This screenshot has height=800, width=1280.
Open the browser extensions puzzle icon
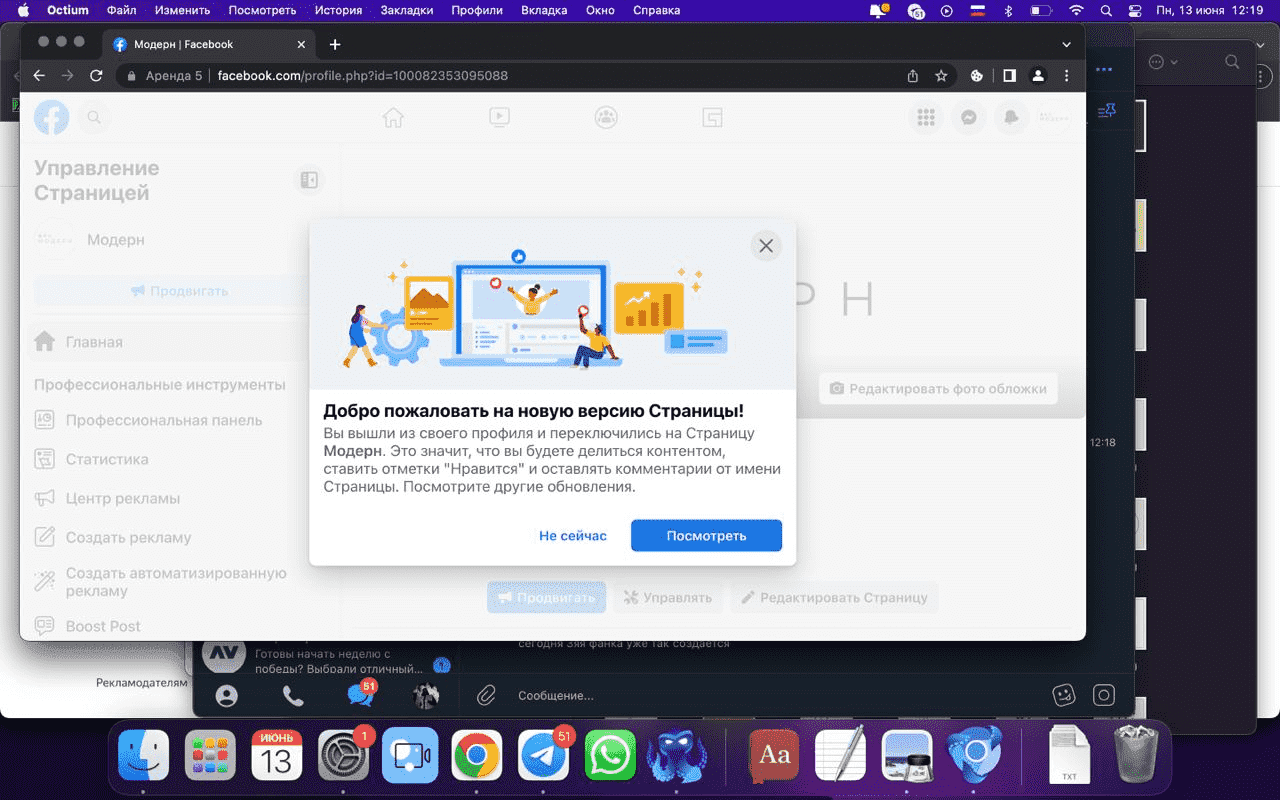click(x=977, y=76)
